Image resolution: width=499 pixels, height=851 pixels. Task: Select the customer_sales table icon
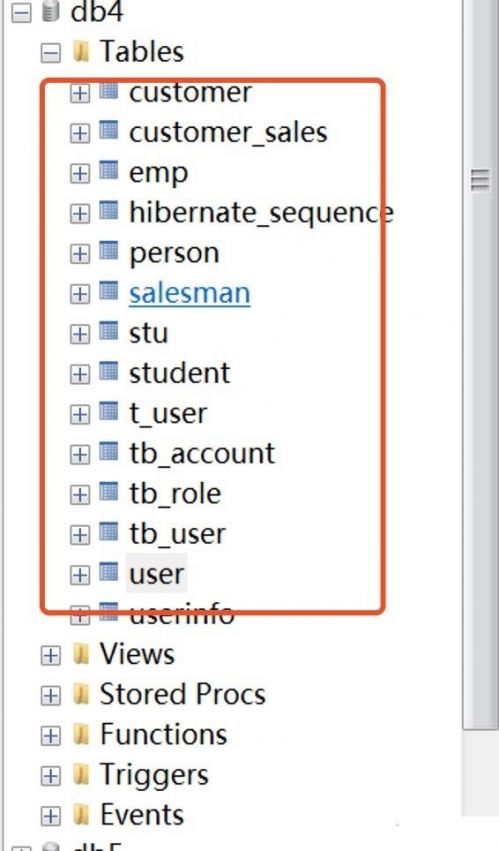pyautogui.click(x=109, y=131)
